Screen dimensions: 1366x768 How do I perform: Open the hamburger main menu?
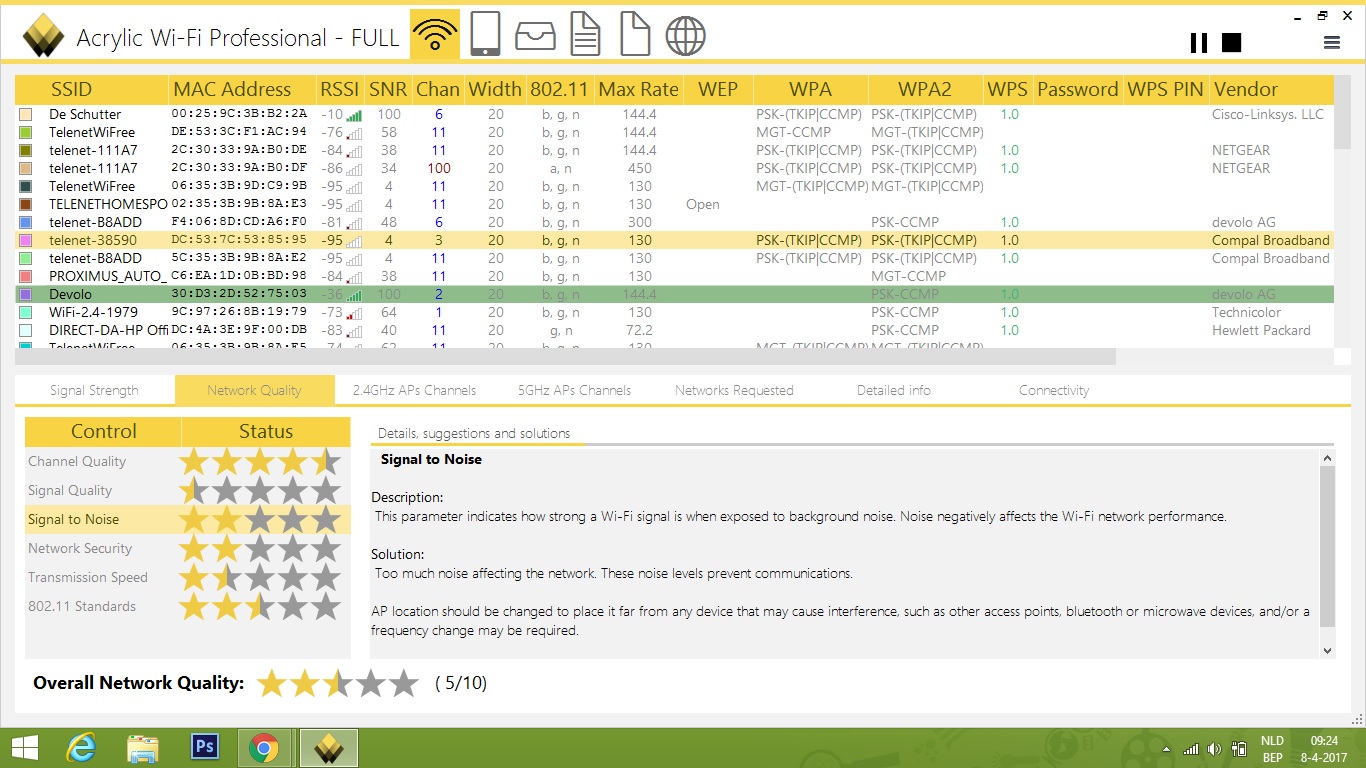click(1331, 42)
